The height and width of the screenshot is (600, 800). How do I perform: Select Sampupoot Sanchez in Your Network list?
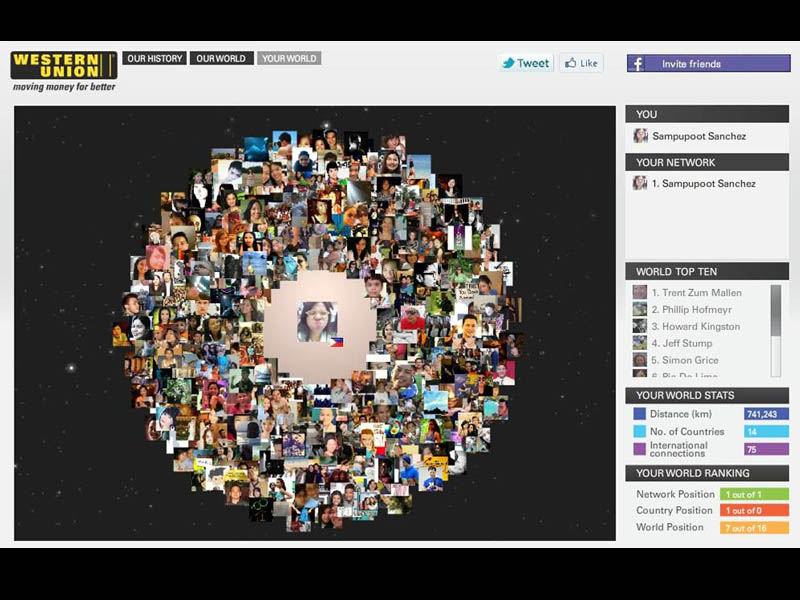tap(703, 184)
